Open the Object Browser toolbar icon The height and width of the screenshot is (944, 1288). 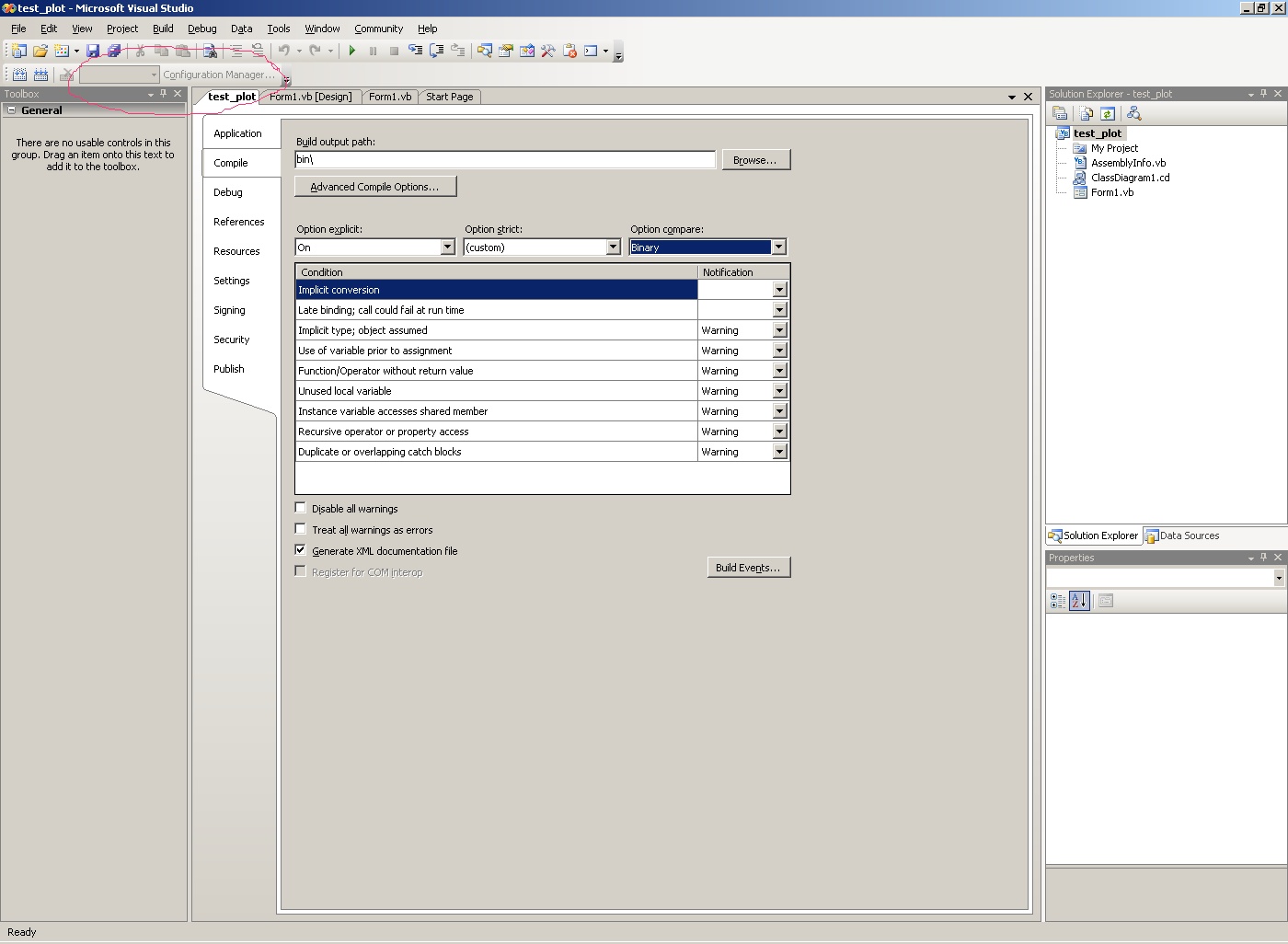click(527, 51)
